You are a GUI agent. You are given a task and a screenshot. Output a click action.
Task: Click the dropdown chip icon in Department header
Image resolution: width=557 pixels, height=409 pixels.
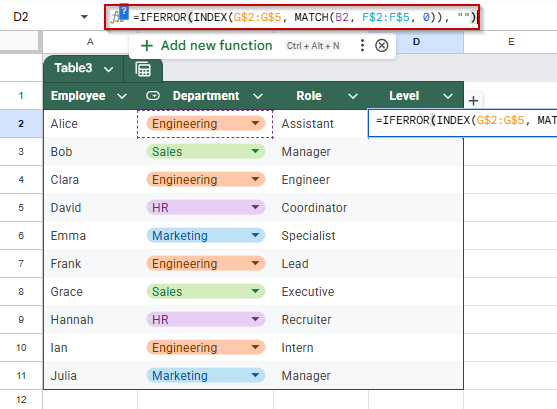(153, 96)
